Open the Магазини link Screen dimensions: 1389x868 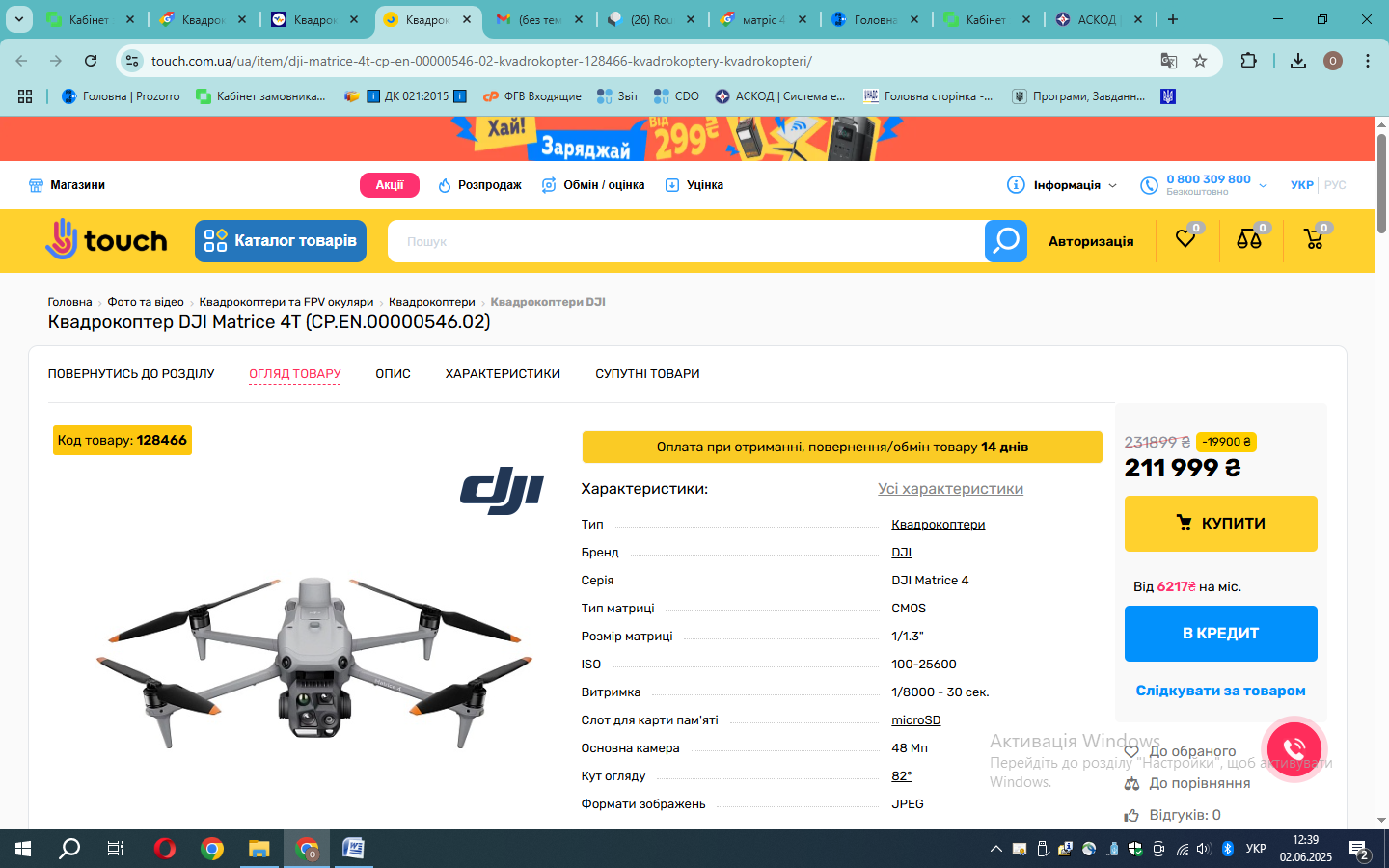pyautogui.click(x=67, y=185)
